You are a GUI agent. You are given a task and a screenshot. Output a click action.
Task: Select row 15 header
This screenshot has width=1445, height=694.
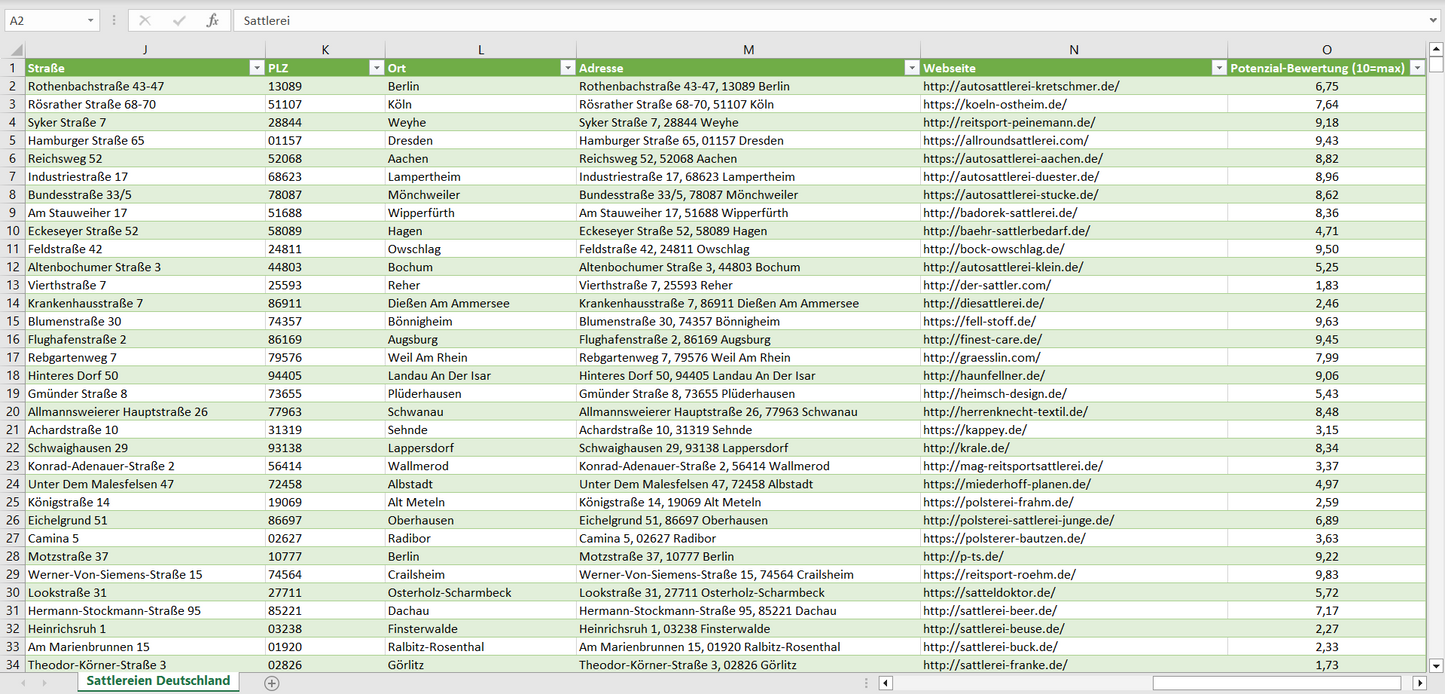pos(13,321)
